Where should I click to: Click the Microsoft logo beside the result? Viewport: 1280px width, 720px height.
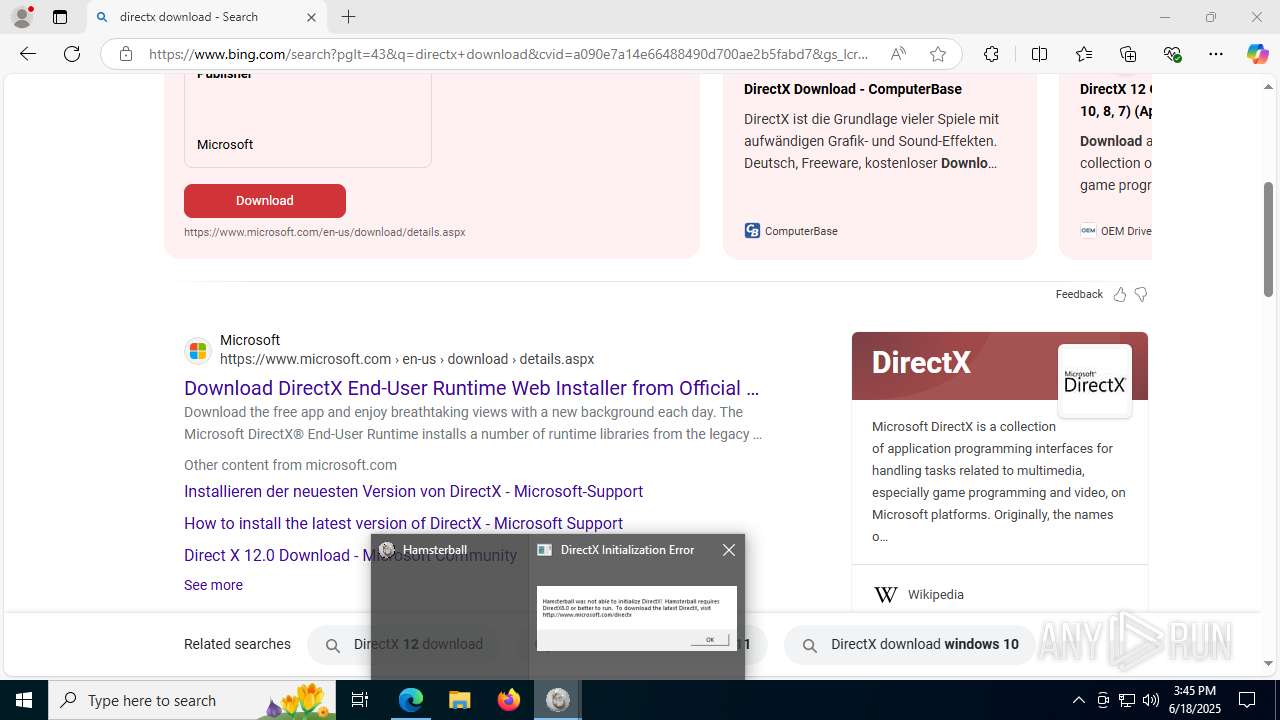coord(198,350)
